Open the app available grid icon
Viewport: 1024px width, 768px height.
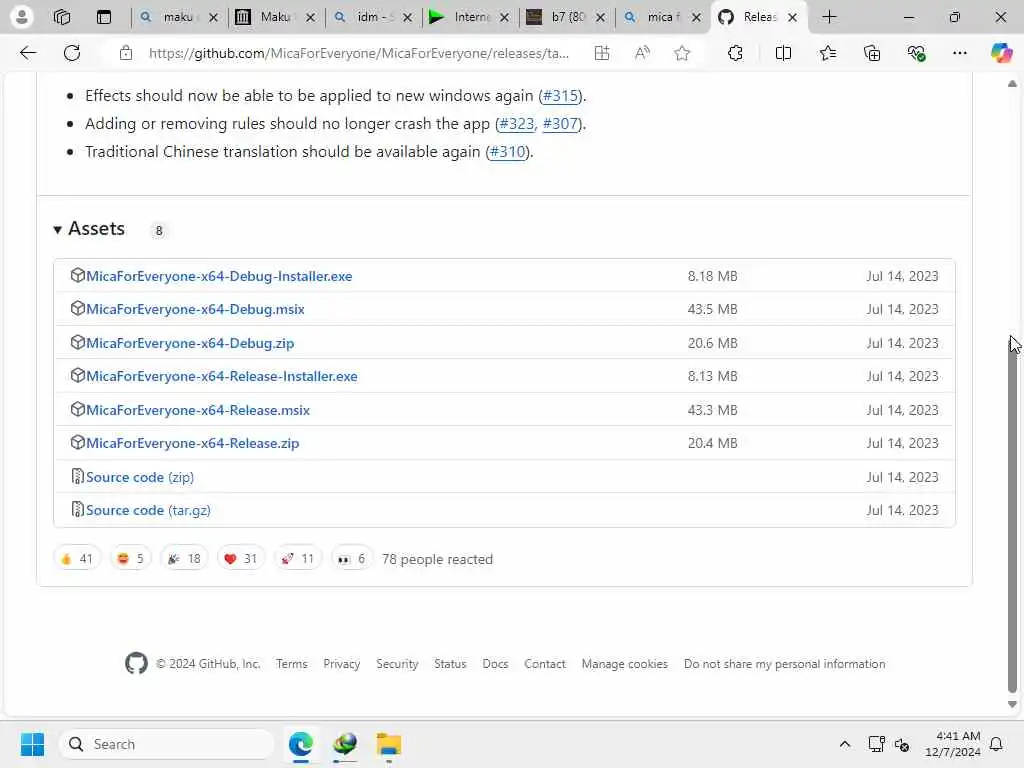pyautogui.click(x=601, y=53)
